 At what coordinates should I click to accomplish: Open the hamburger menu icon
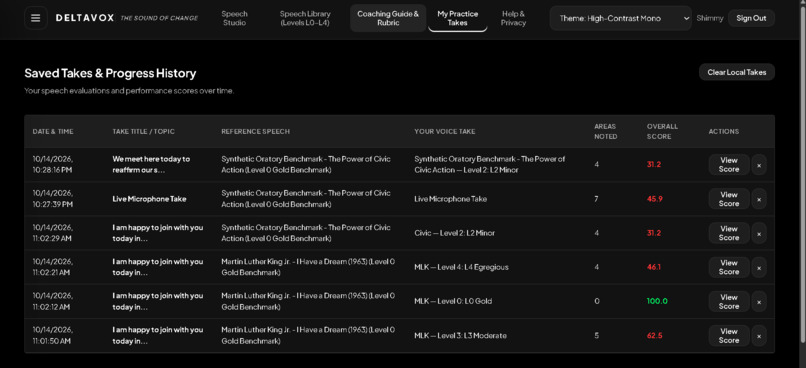(35, 18)
